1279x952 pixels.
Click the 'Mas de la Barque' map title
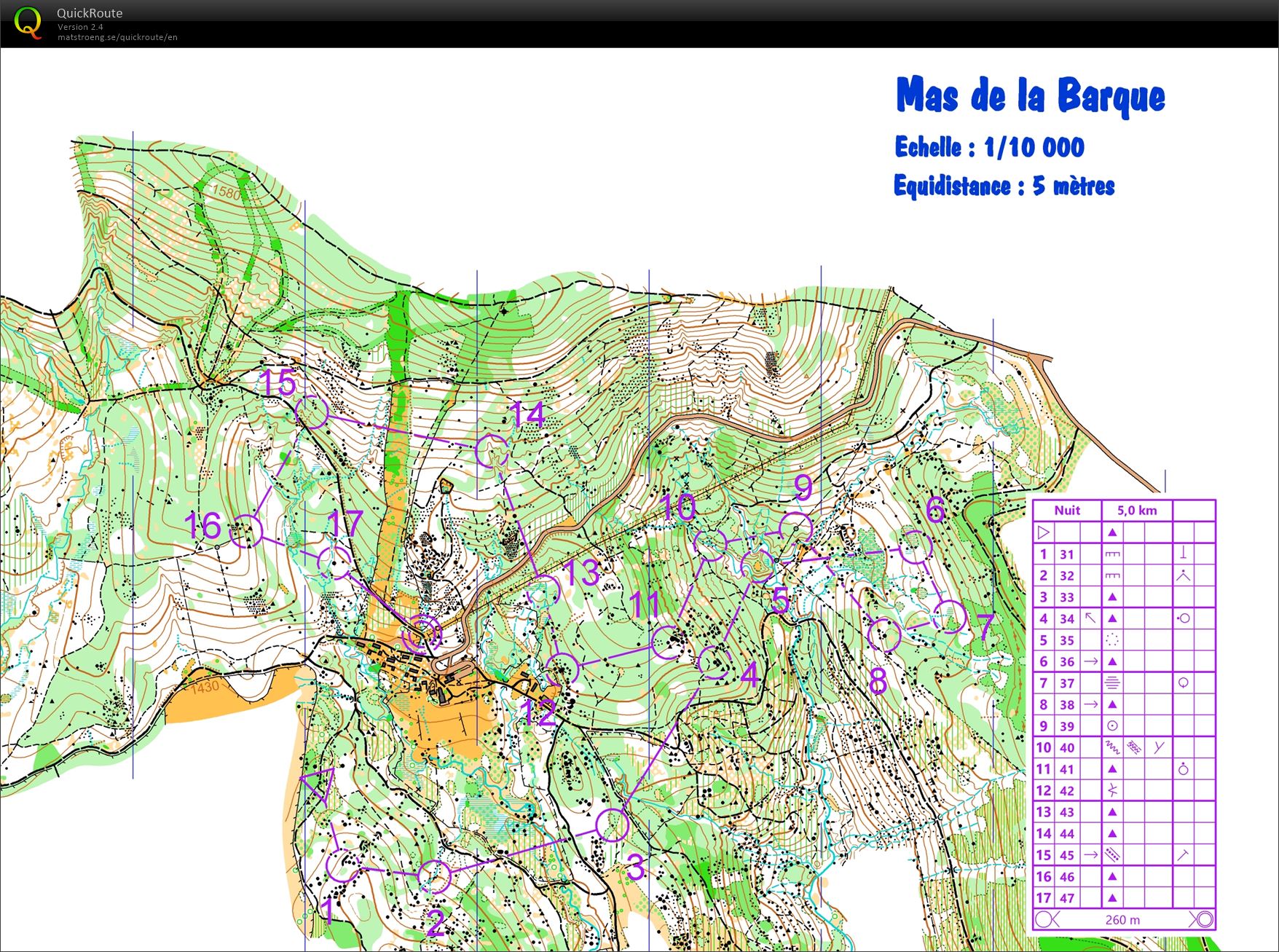pos(1030,95)
